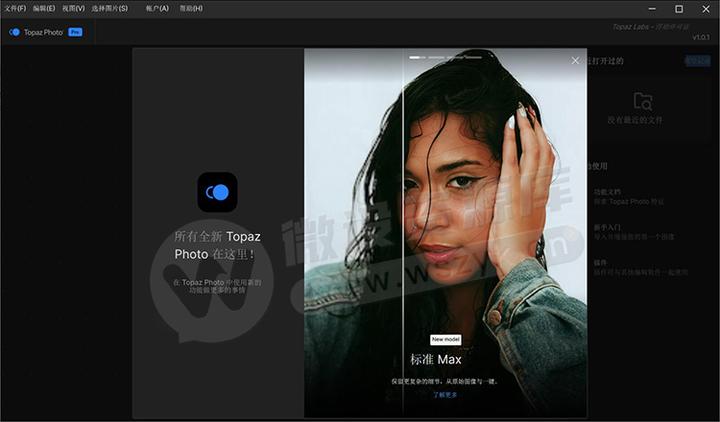The width and height of the screenshot is (720, 422).
Task: Open the 编辑(E) menu
Action: pyautogui.click(x=44, y=8)
